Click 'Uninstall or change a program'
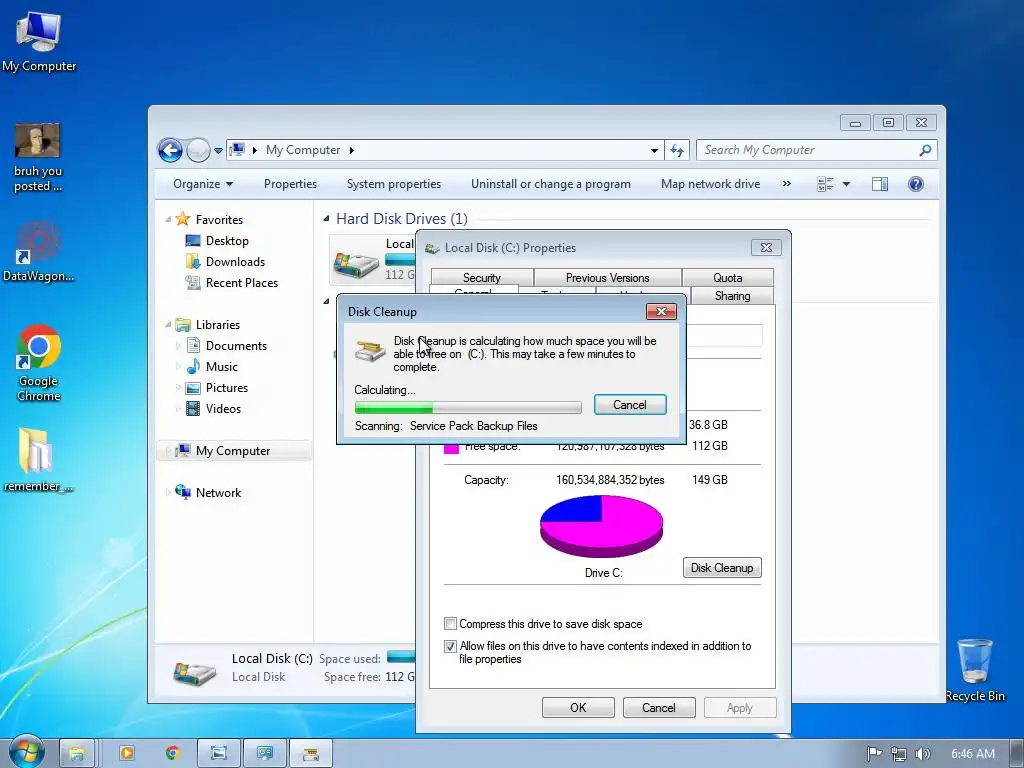This screenshot has width=1024, height=768. click(551, 184)
